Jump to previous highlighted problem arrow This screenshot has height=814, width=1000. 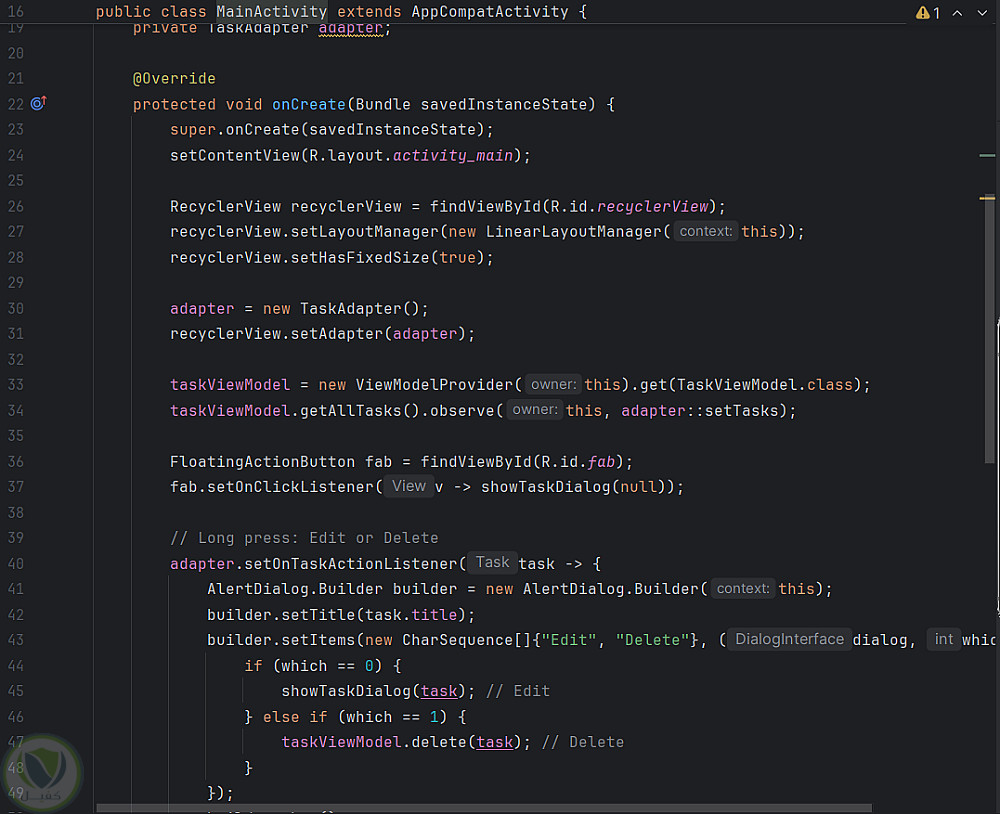957,13
